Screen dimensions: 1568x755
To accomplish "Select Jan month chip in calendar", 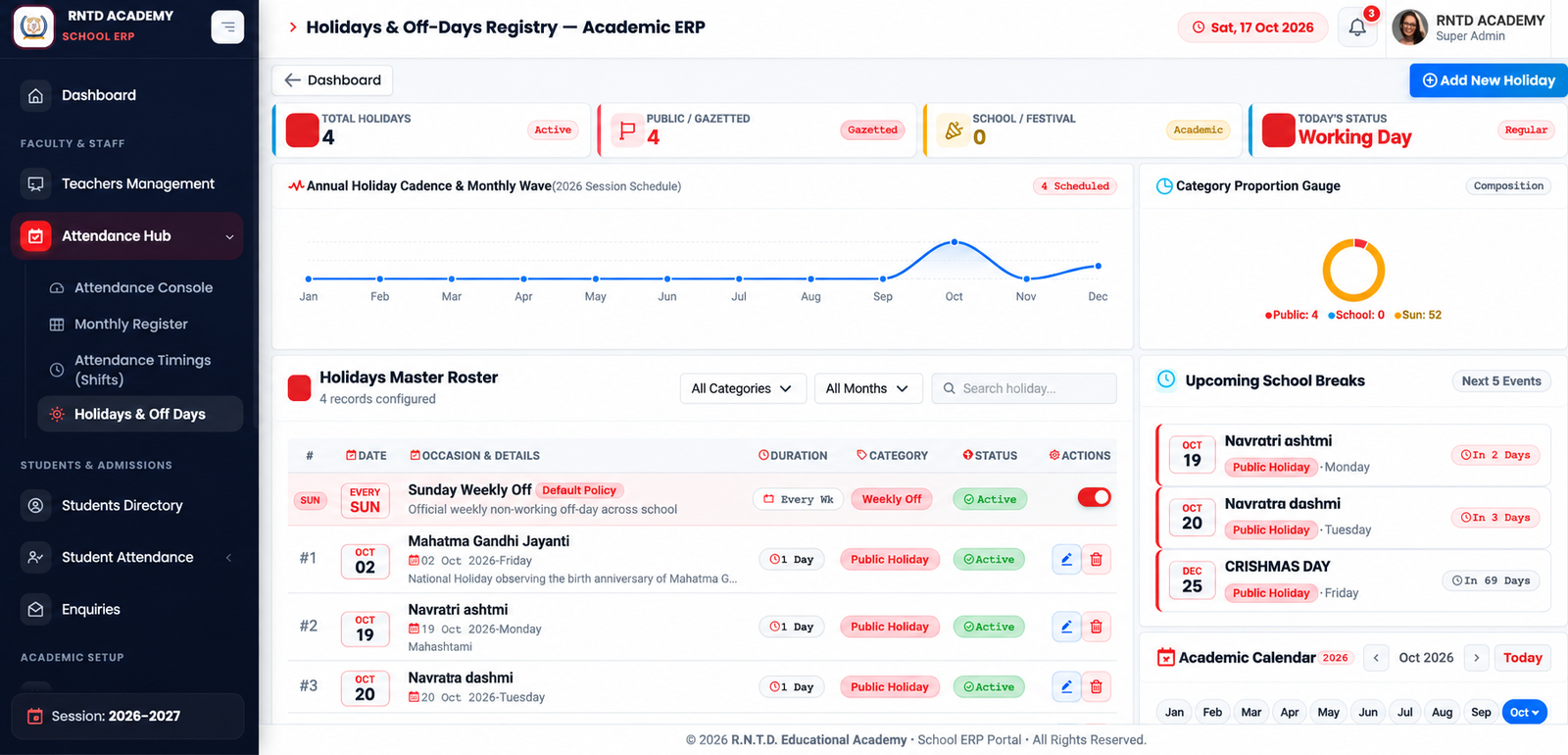I will coord(1174,712).
